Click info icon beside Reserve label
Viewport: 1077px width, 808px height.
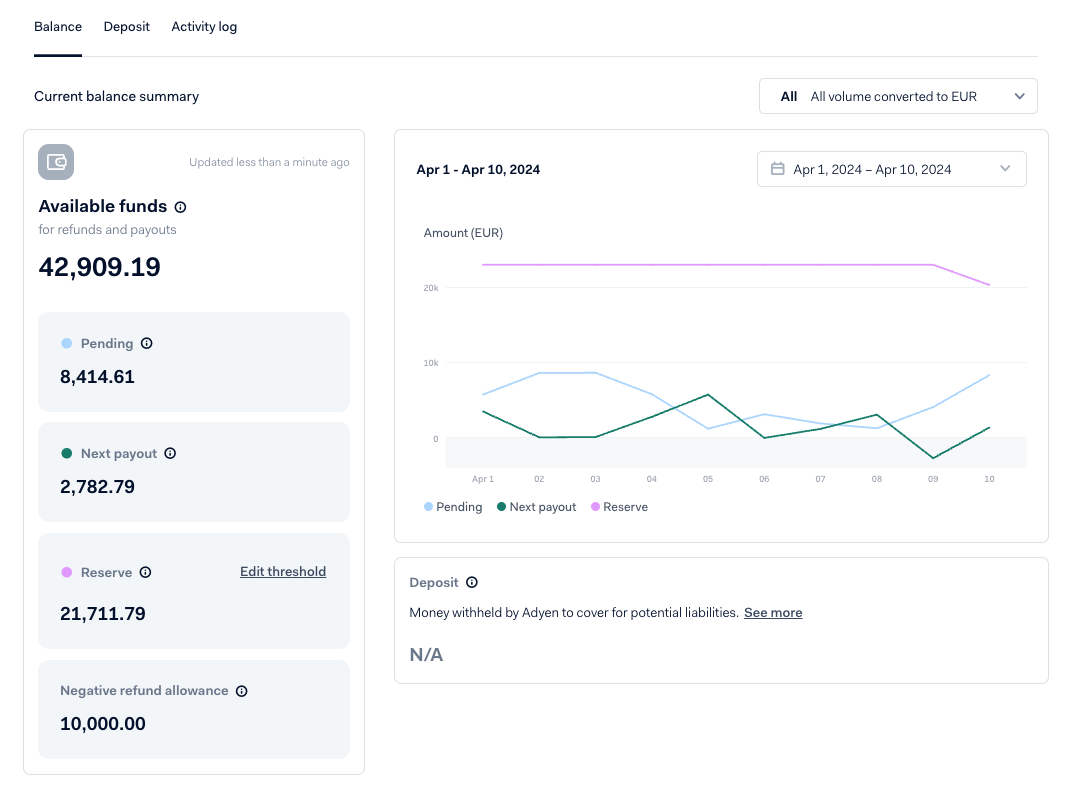tap(146, 573)
